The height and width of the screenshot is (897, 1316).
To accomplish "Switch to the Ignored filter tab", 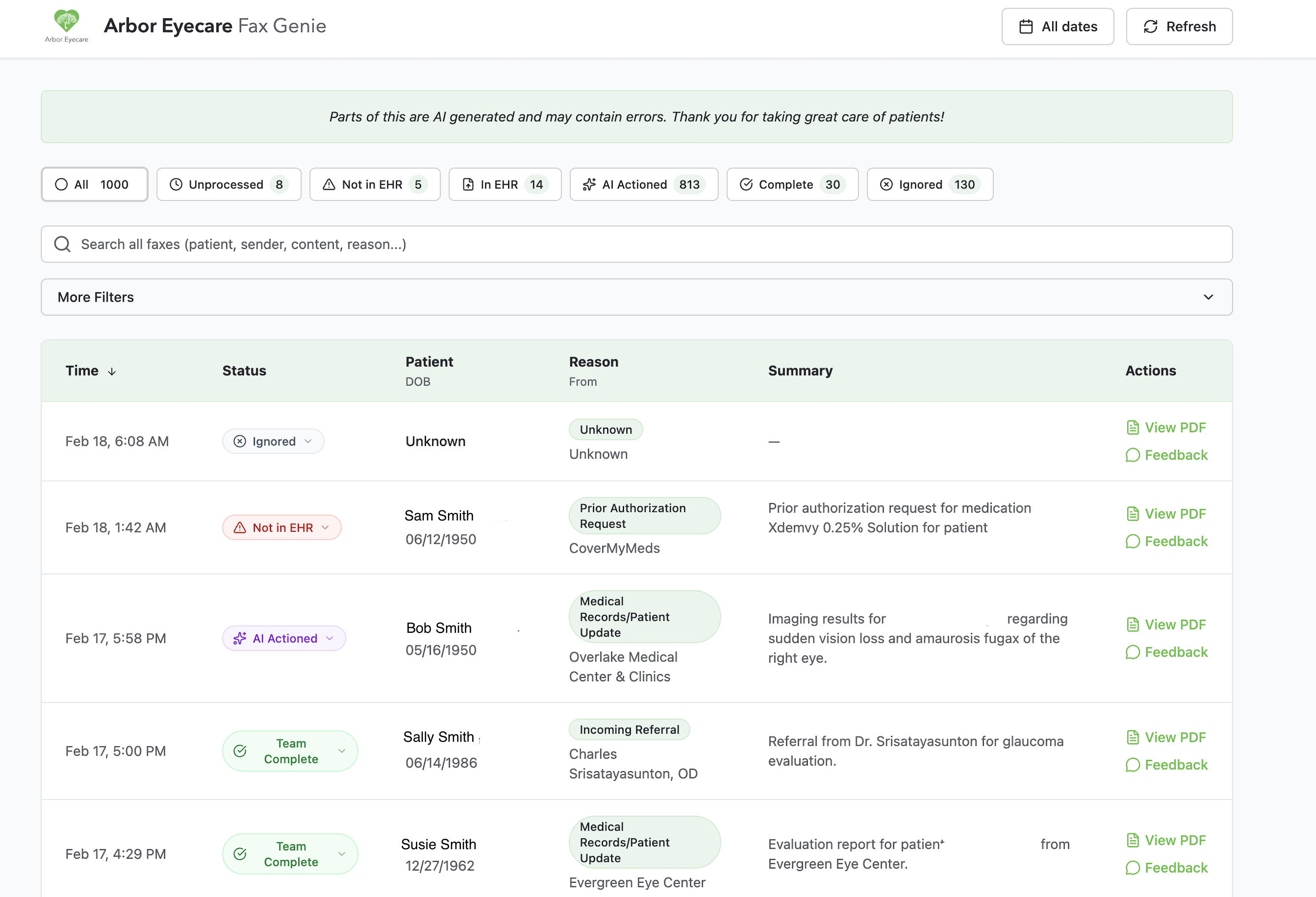I will coord(929,184).
